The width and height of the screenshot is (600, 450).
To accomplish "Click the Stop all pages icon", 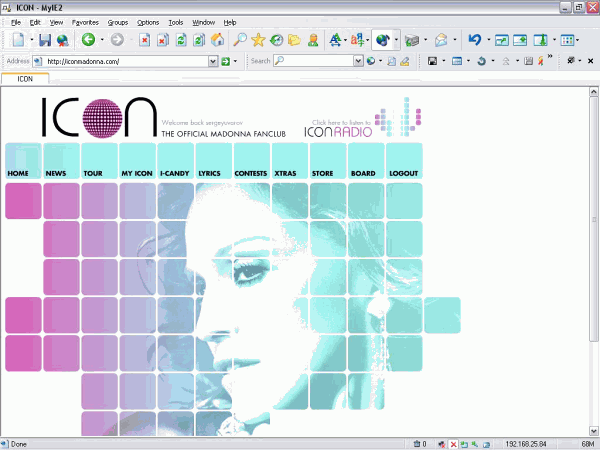I will click(x=163, y=39).
